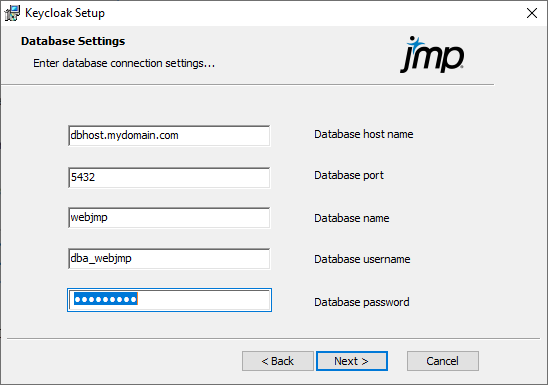
Task: Click the 'Database Settings' heading
Action: [73, 41]
